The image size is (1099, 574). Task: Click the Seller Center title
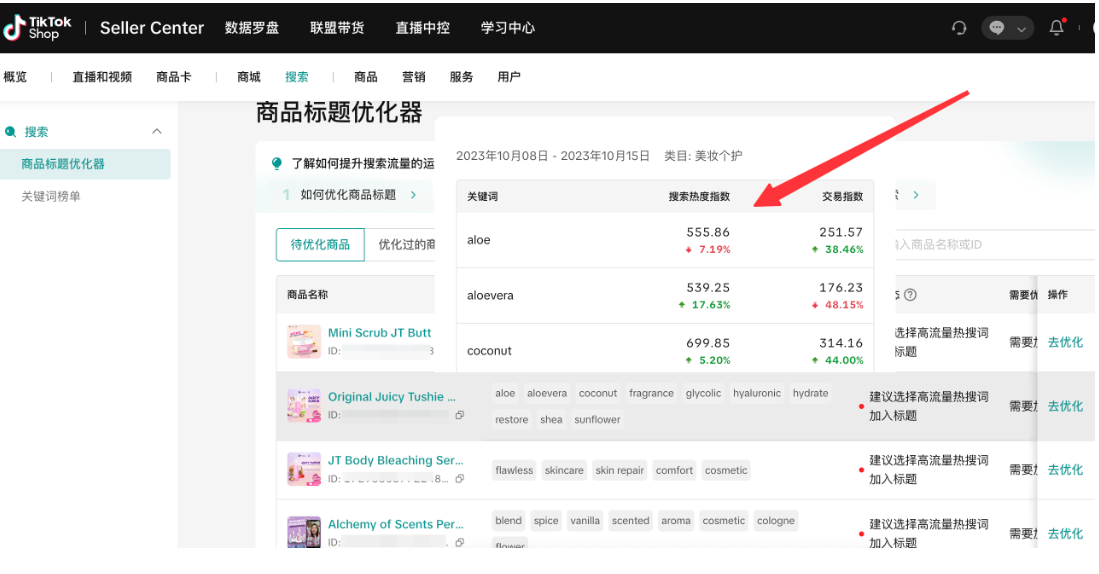click(152, 28)
